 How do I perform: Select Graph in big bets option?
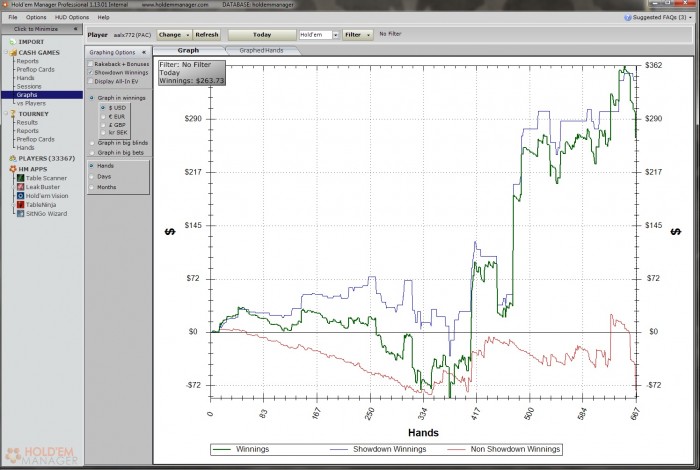tap(92, 153)
